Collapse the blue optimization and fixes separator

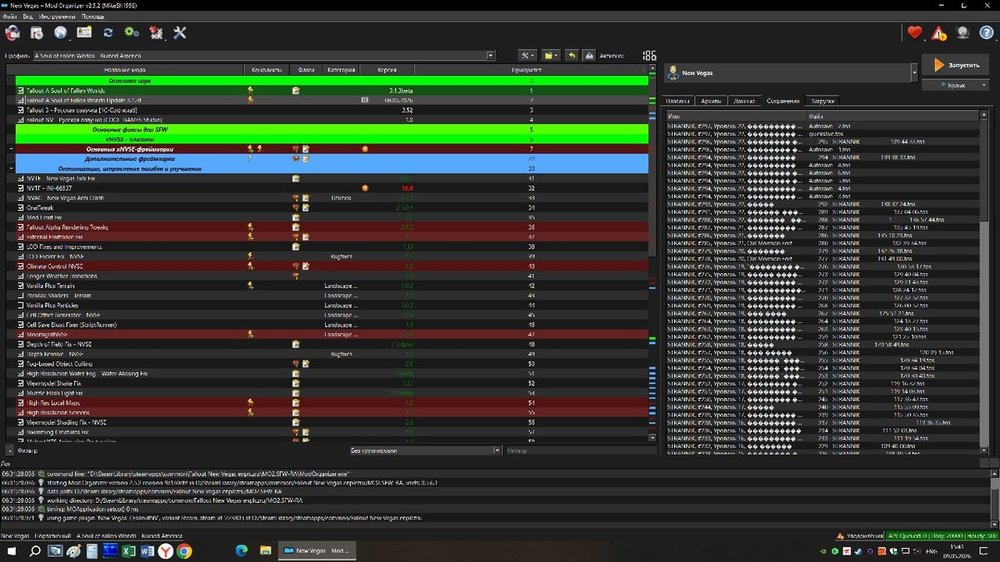point(11,168)
